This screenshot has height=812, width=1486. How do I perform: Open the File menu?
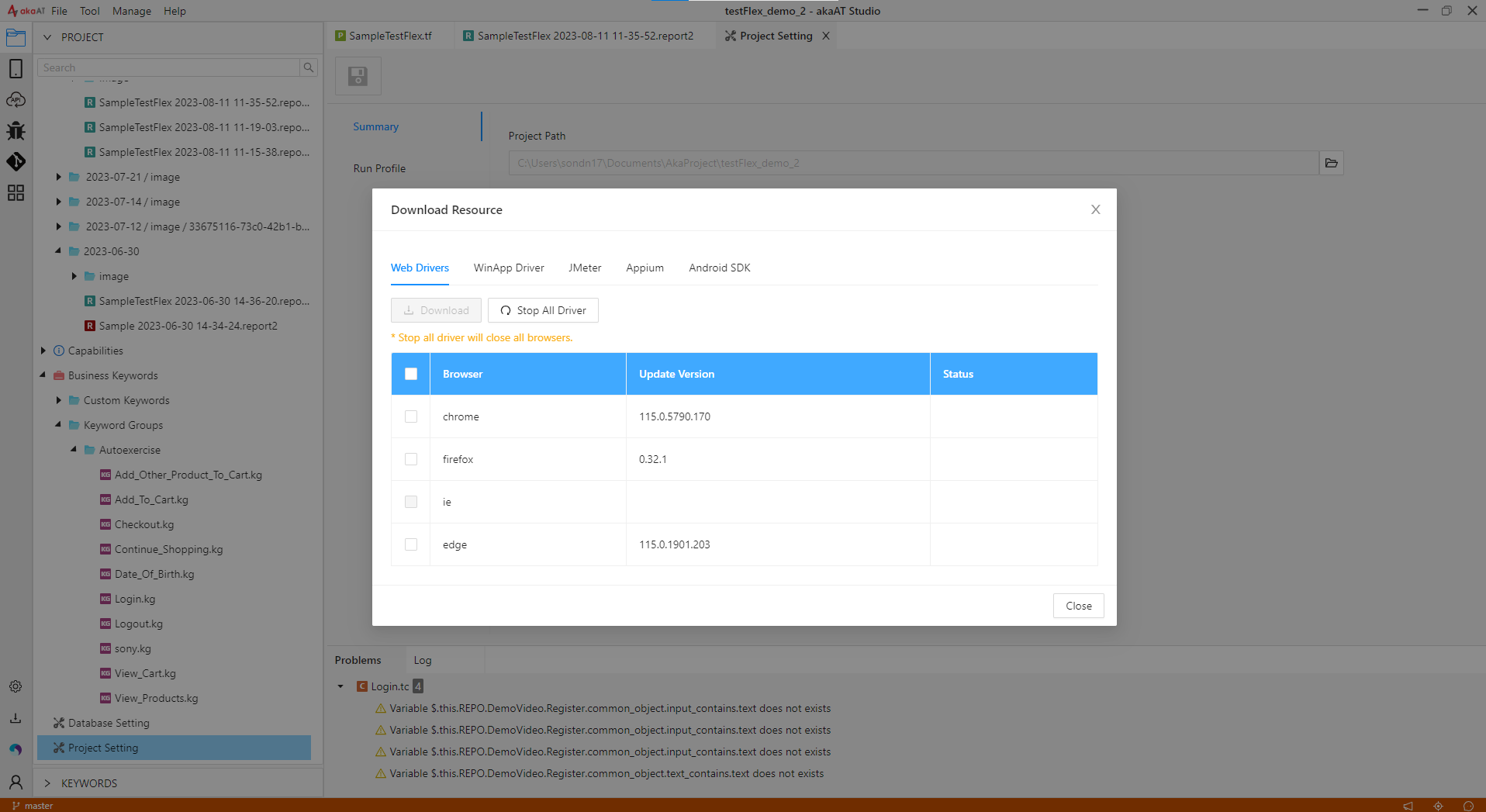point(59,11)
